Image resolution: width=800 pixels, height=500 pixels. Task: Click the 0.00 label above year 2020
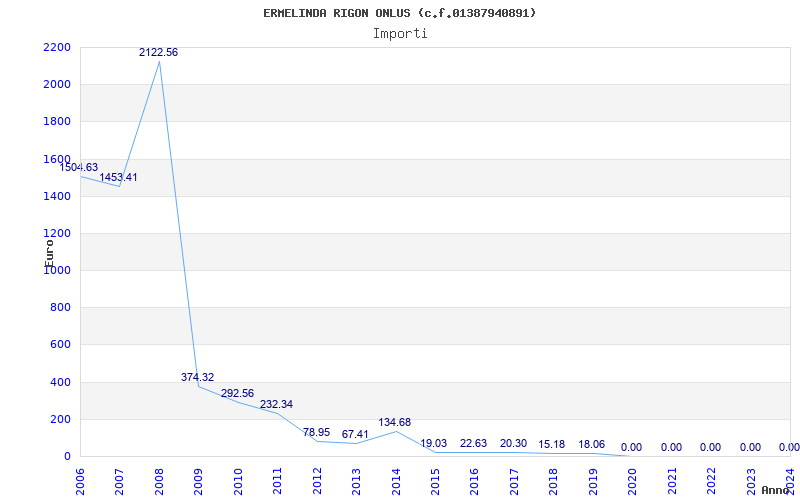pos(632,447)
